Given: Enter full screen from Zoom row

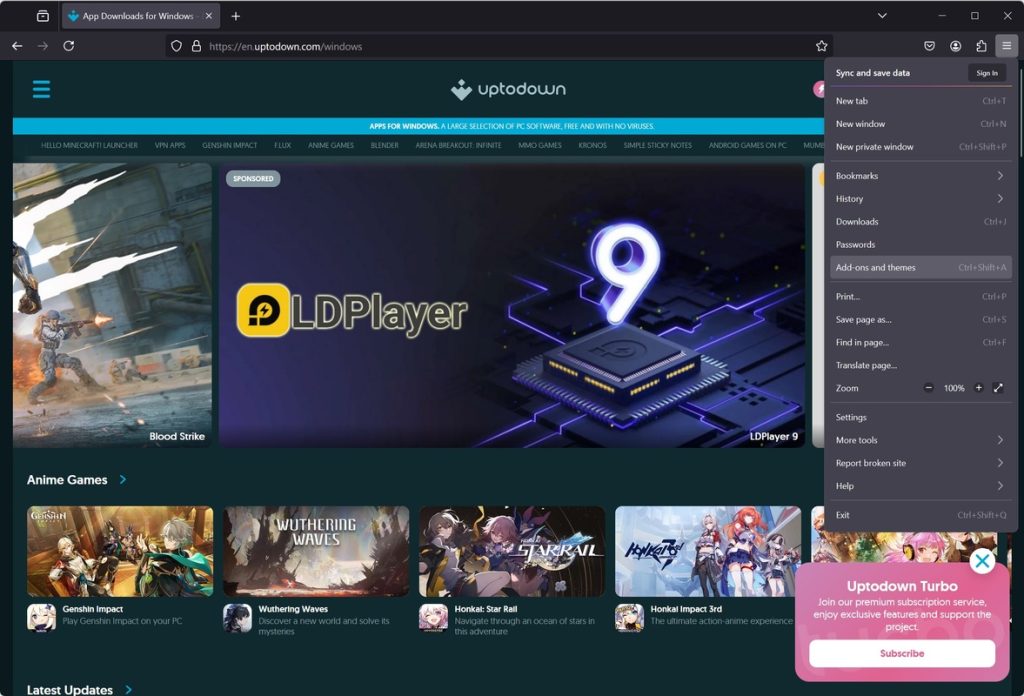Looking at the screenshot, I should [x=998, y=388].
